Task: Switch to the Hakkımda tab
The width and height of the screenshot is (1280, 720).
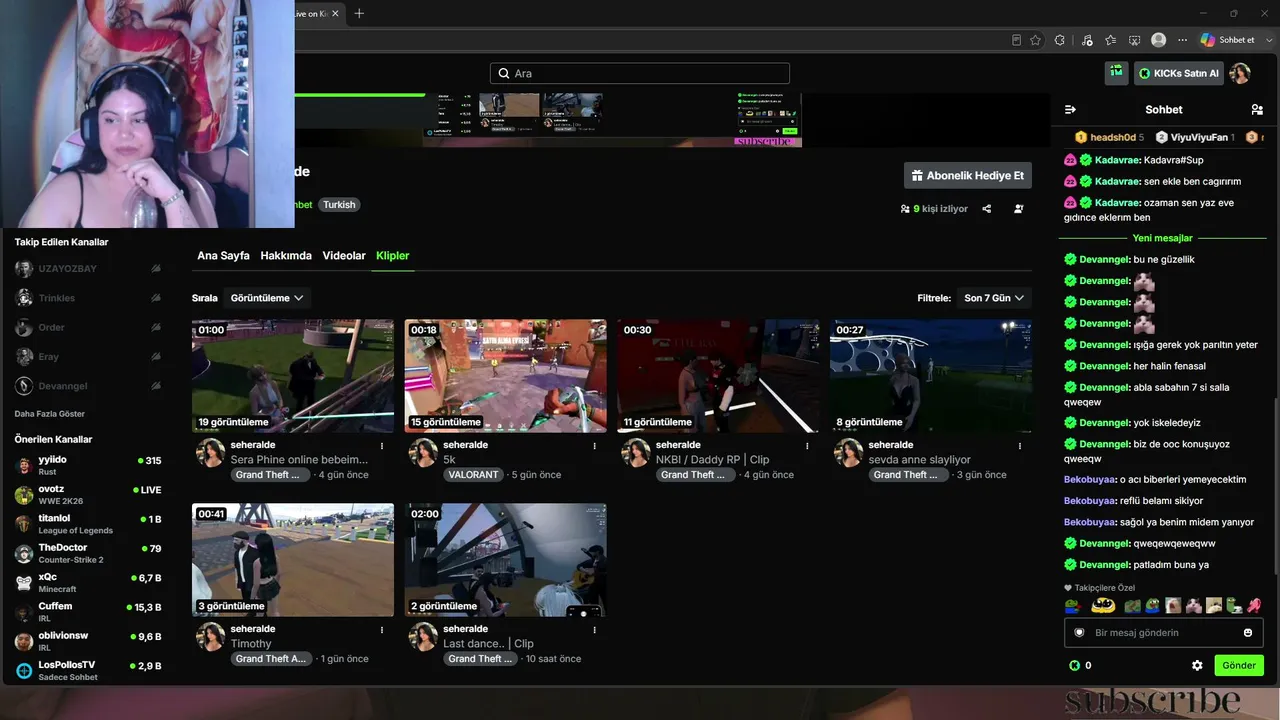Action: point(286,256)
